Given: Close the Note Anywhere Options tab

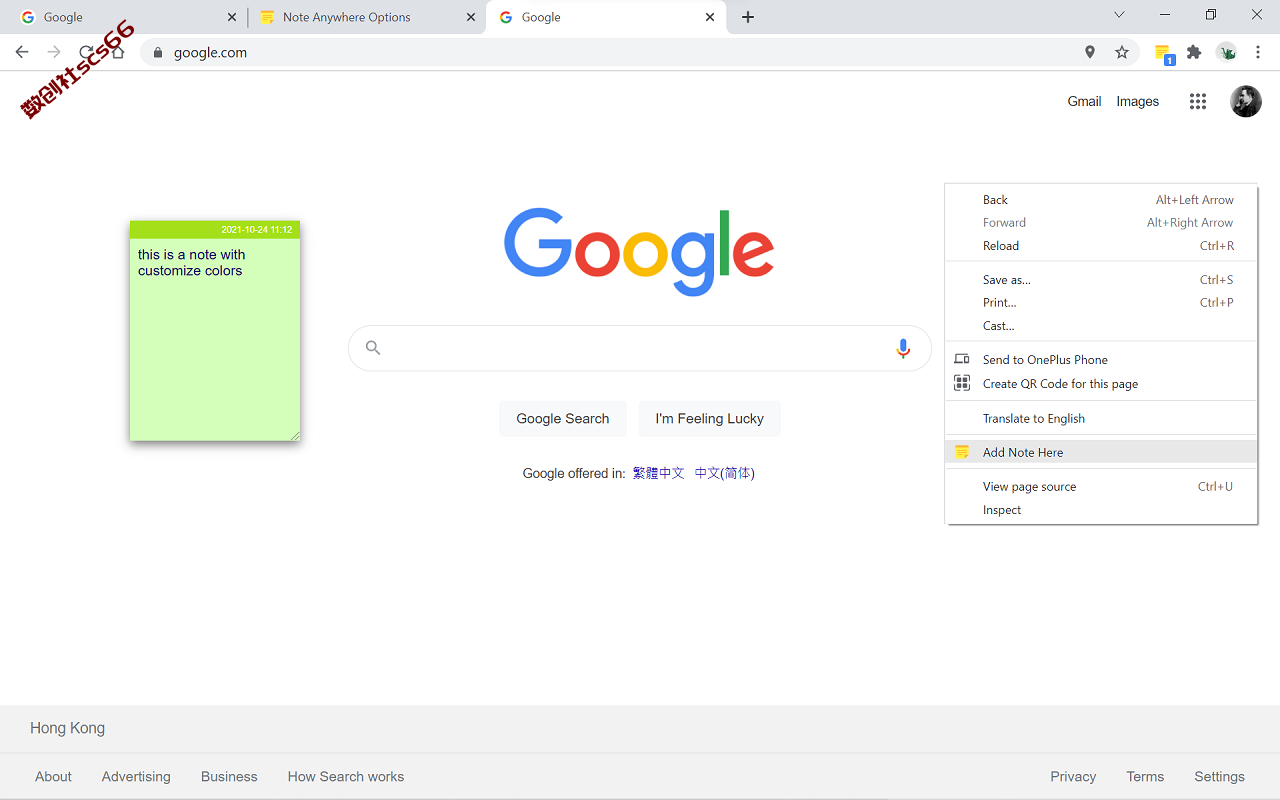Looking at the screenshot, I should point(471,17).
